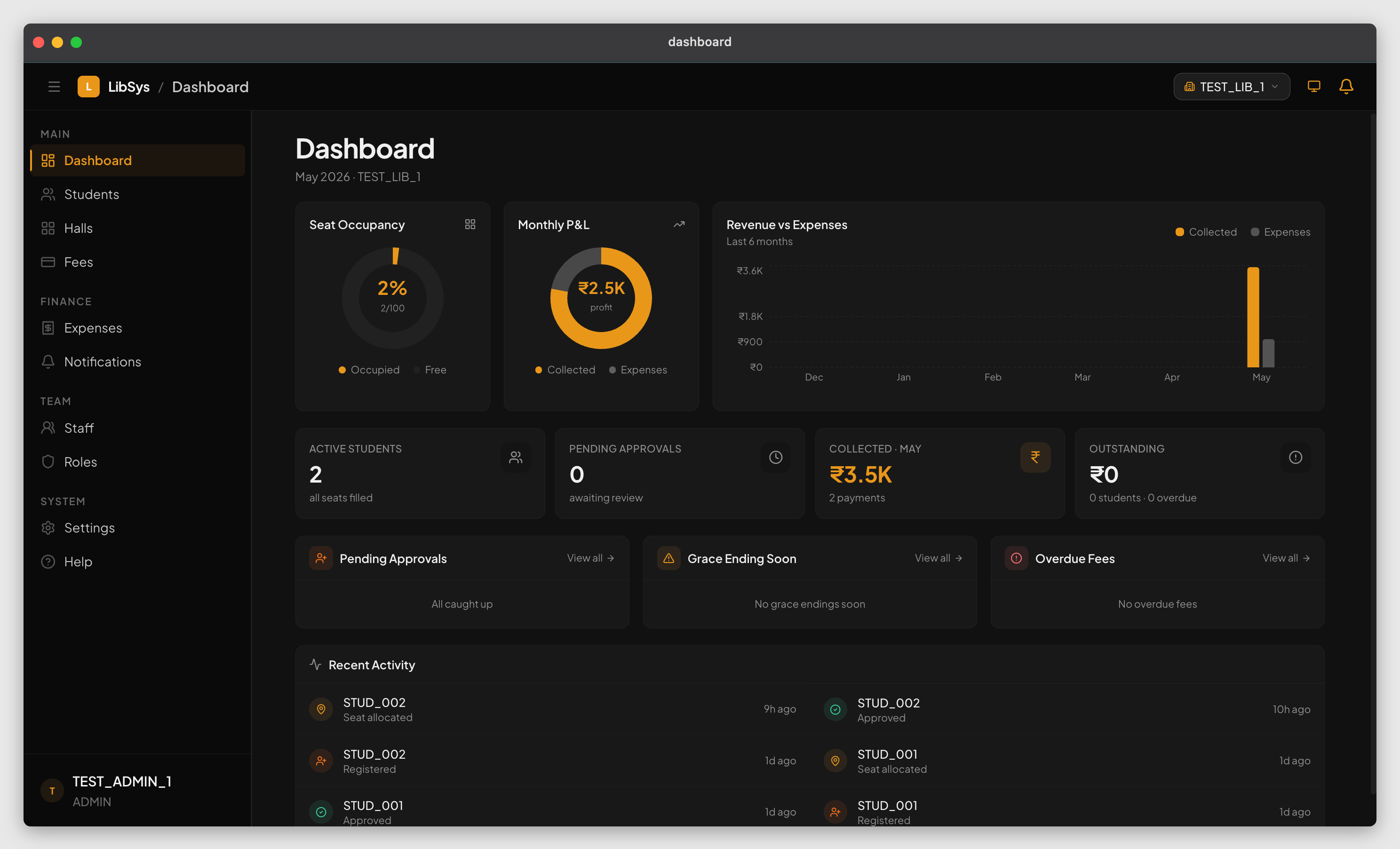Click the user-plus icon beside Pending Approvals

[321, 558]
